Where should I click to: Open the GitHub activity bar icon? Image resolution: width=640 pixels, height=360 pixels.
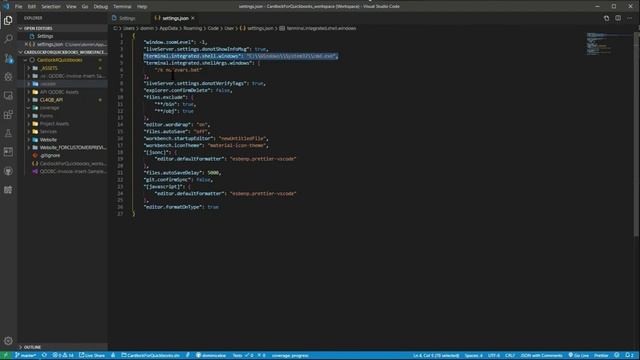click(8, 171)
